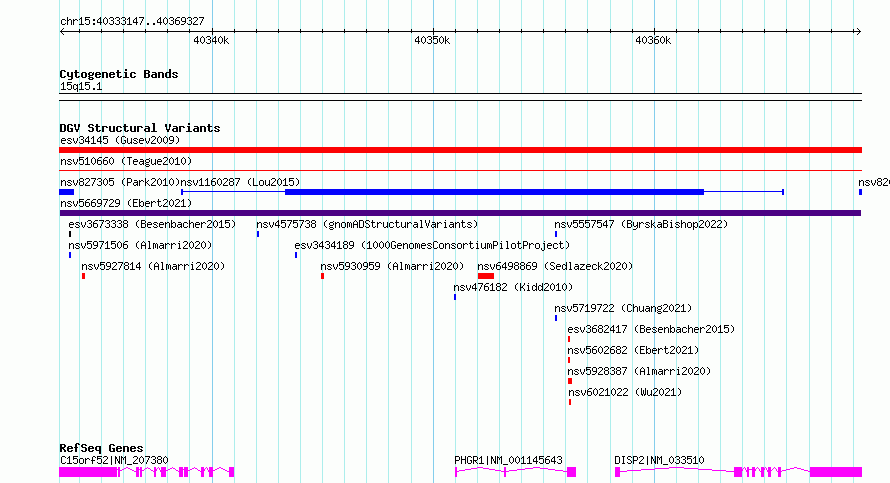
Task: Open nsv4575738 (gnomADStructuralVariants) label
Action: tap(367, 224)
